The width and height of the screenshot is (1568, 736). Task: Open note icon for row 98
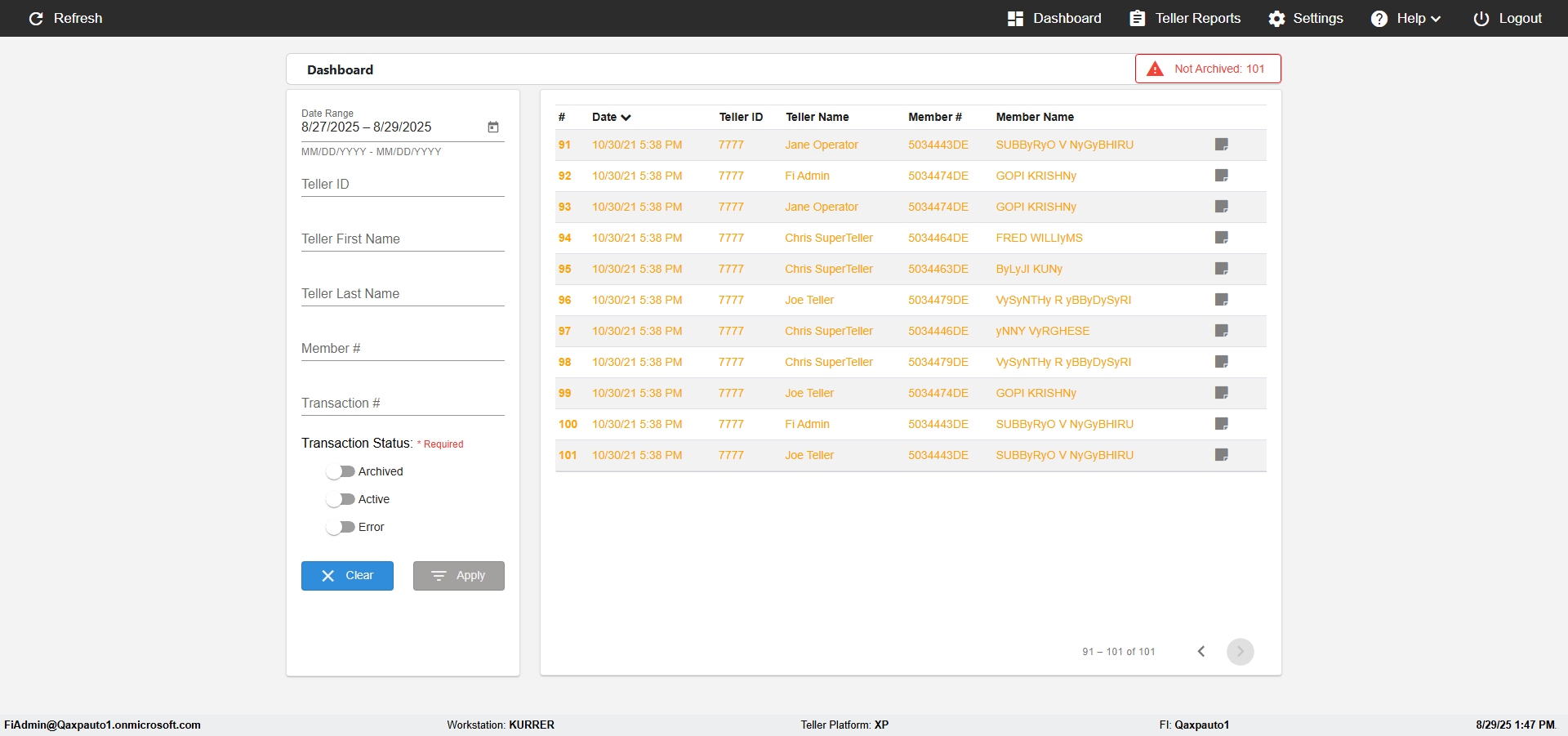tap(1222, 362)
